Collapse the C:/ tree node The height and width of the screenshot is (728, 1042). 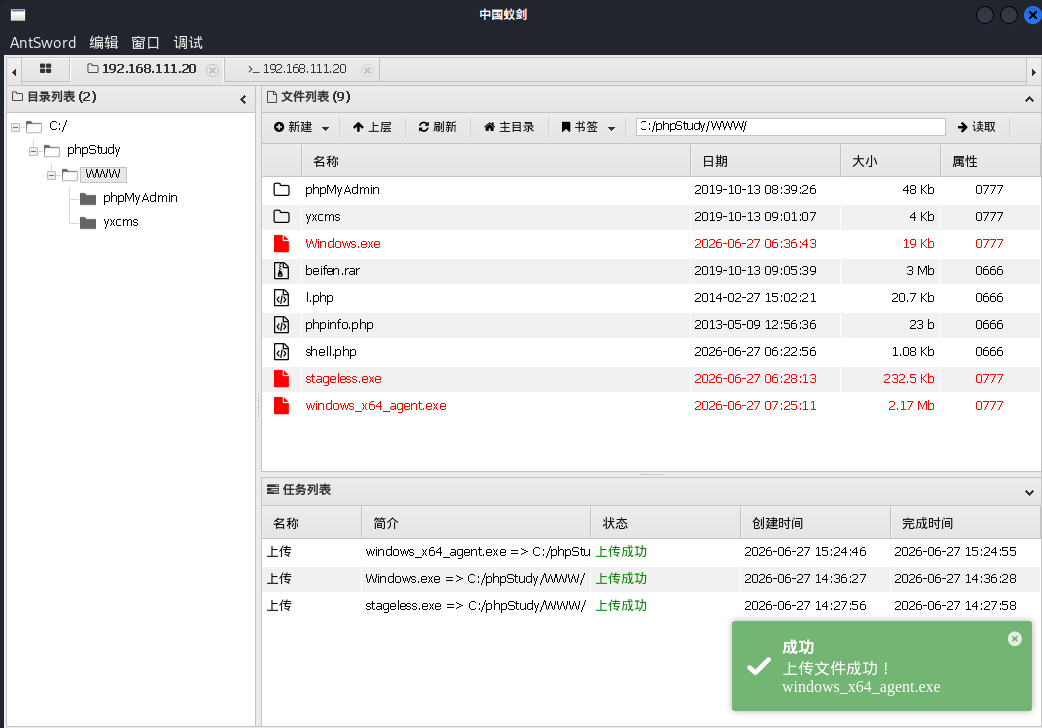coord(15,127)
